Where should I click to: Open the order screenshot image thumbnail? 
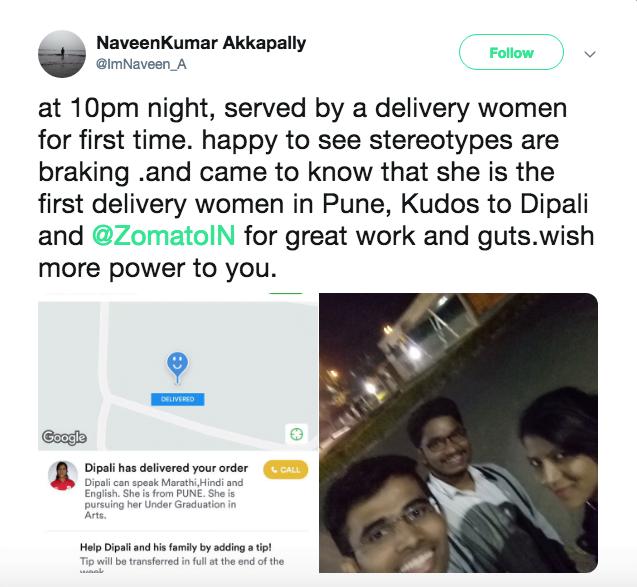point(178,433)
